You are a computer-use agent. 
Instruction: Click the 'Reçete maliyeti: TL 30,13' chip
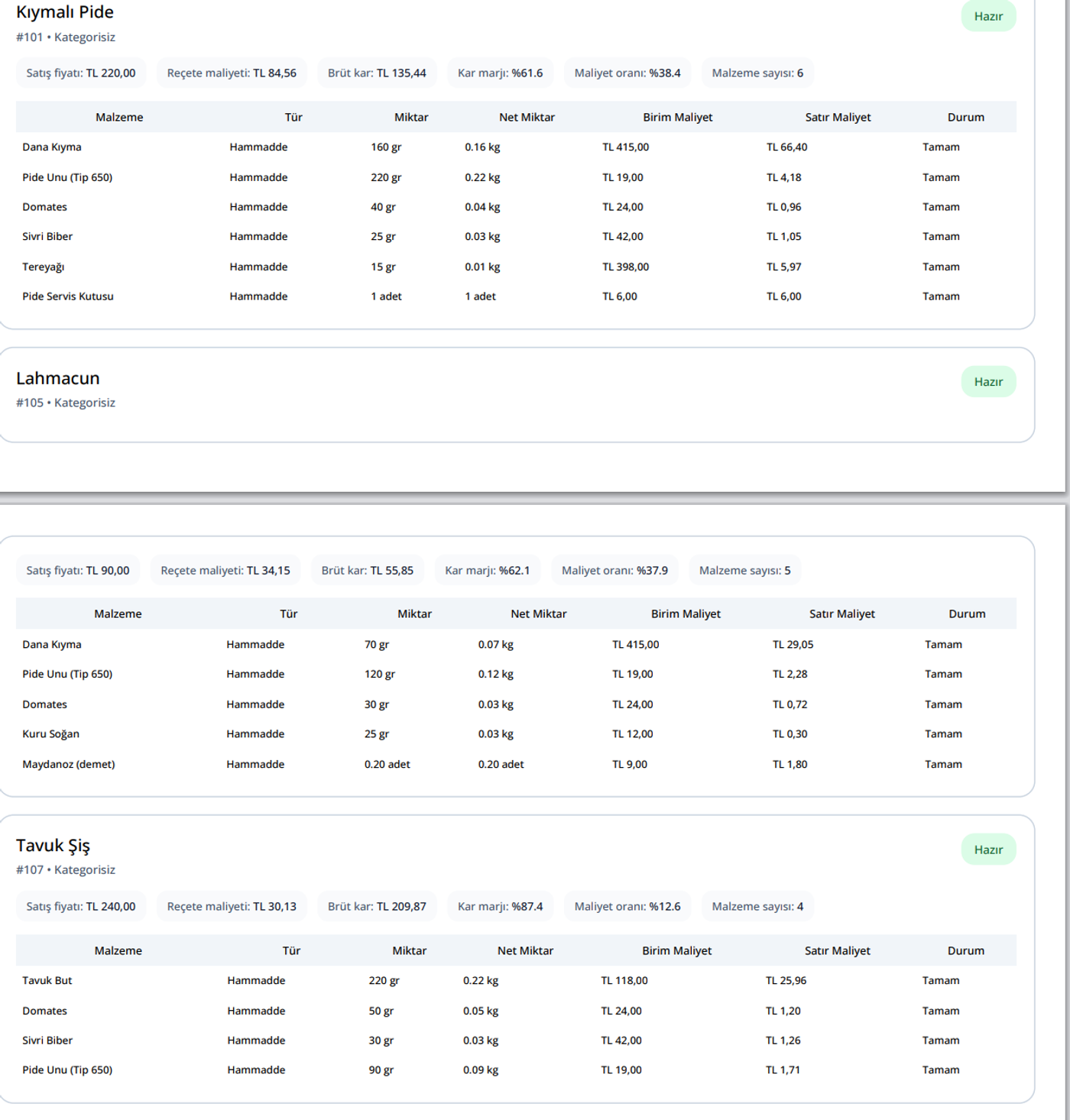[232, 907]
